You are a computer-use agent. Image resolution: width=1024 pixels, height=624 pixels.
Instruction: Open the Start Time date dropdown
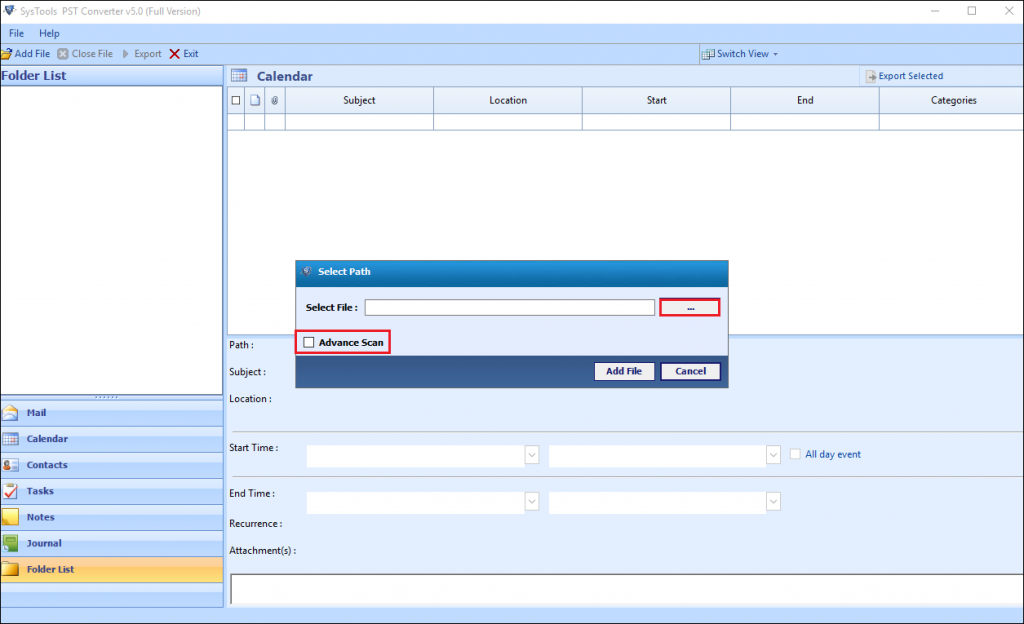tap(531, 455)
